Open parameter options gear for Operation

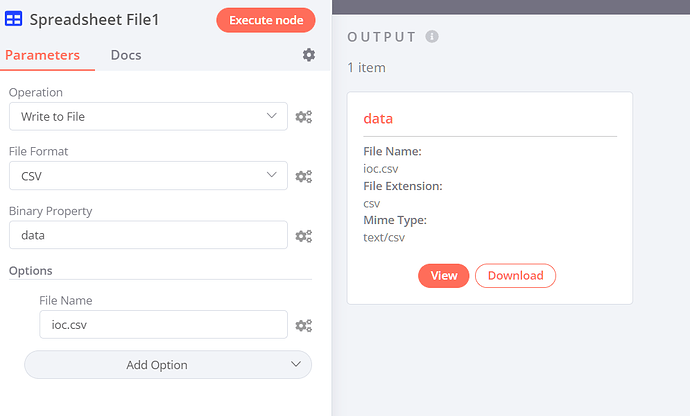[303, 117]
